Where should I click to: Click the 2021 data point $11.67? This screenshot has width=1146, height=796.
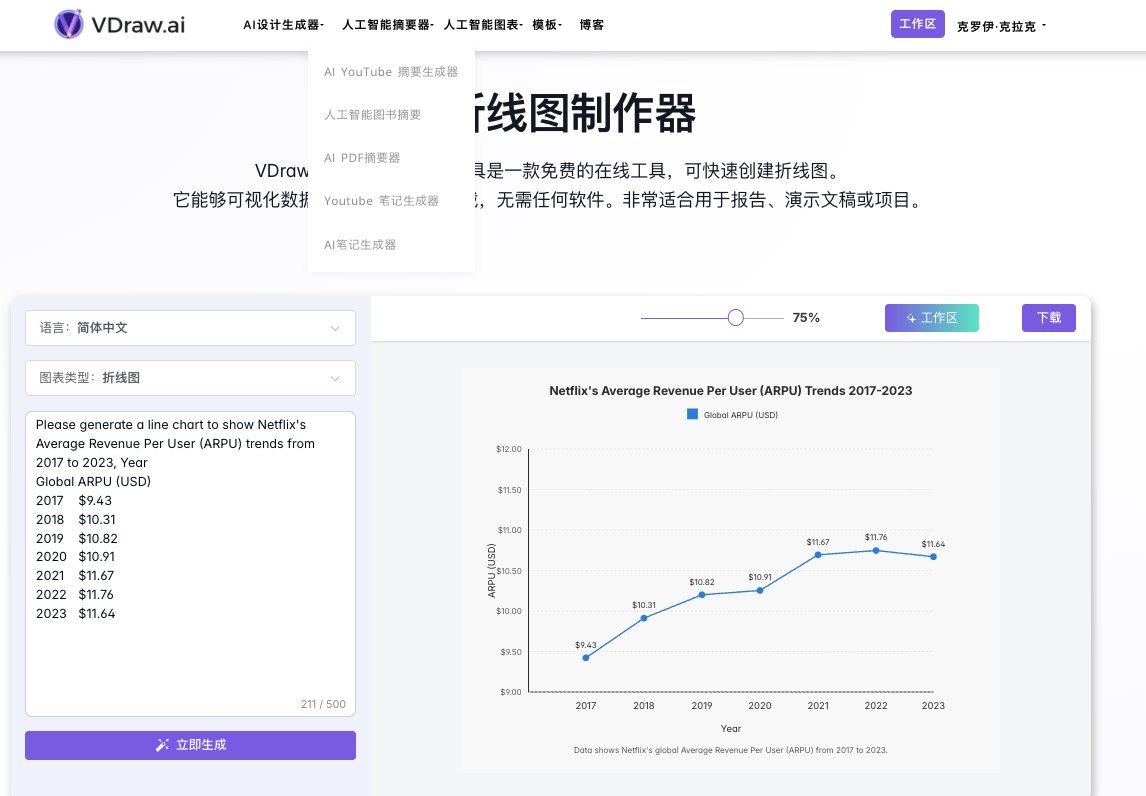[x=818, y=555]
